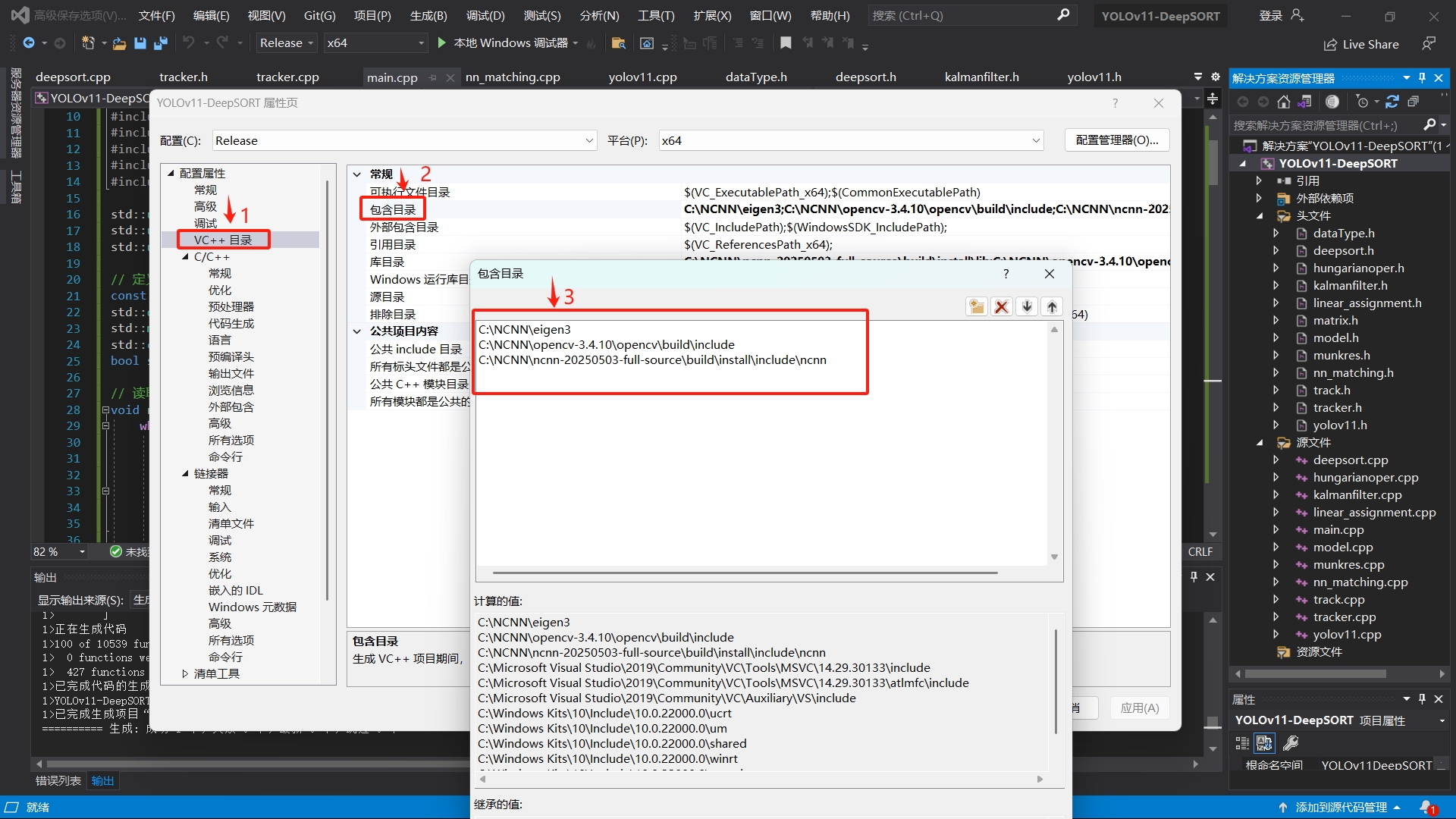This screenshot has height=819, width=1456.
Task: Click the 本地 Windows 调试器 button
Action: [510, 43]
